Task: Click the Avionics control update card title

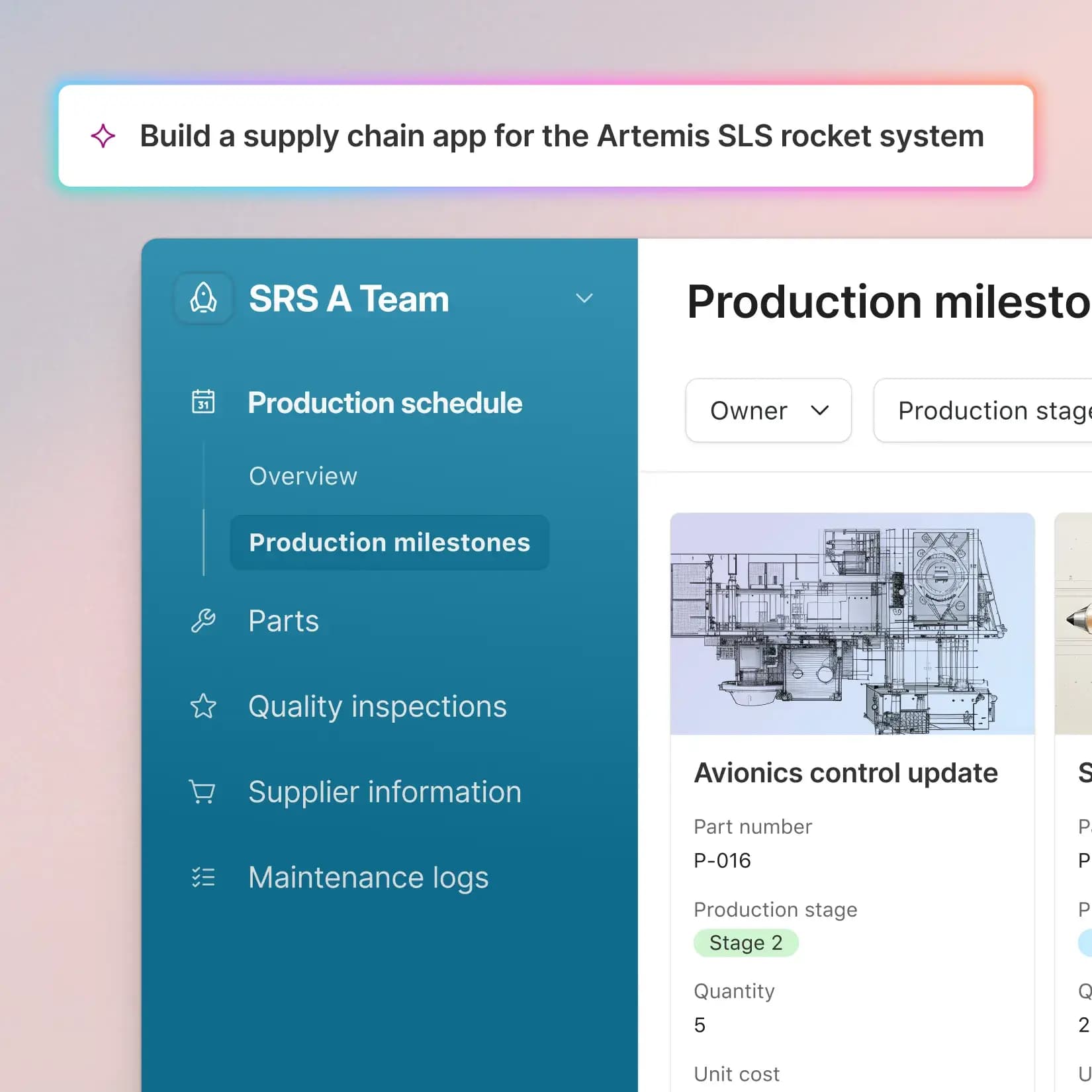Action: click(846, 773)
